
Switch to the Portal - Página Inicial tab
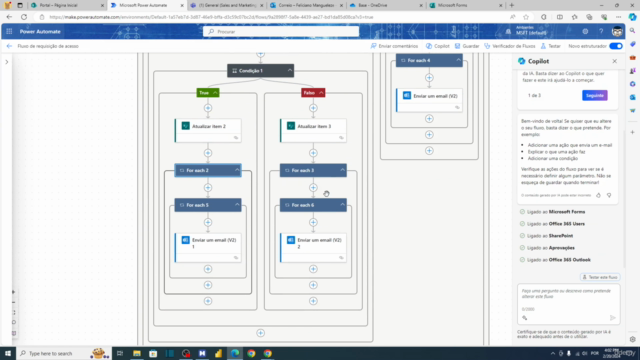coord(67,5)
